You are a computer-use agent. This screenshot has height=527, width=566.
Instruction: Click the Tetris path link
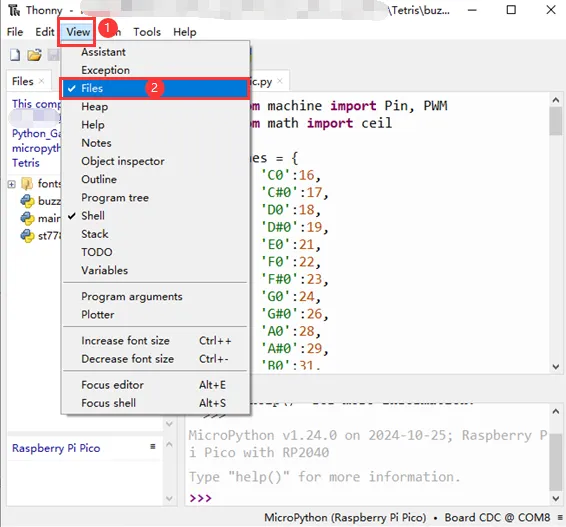[26, 163]
